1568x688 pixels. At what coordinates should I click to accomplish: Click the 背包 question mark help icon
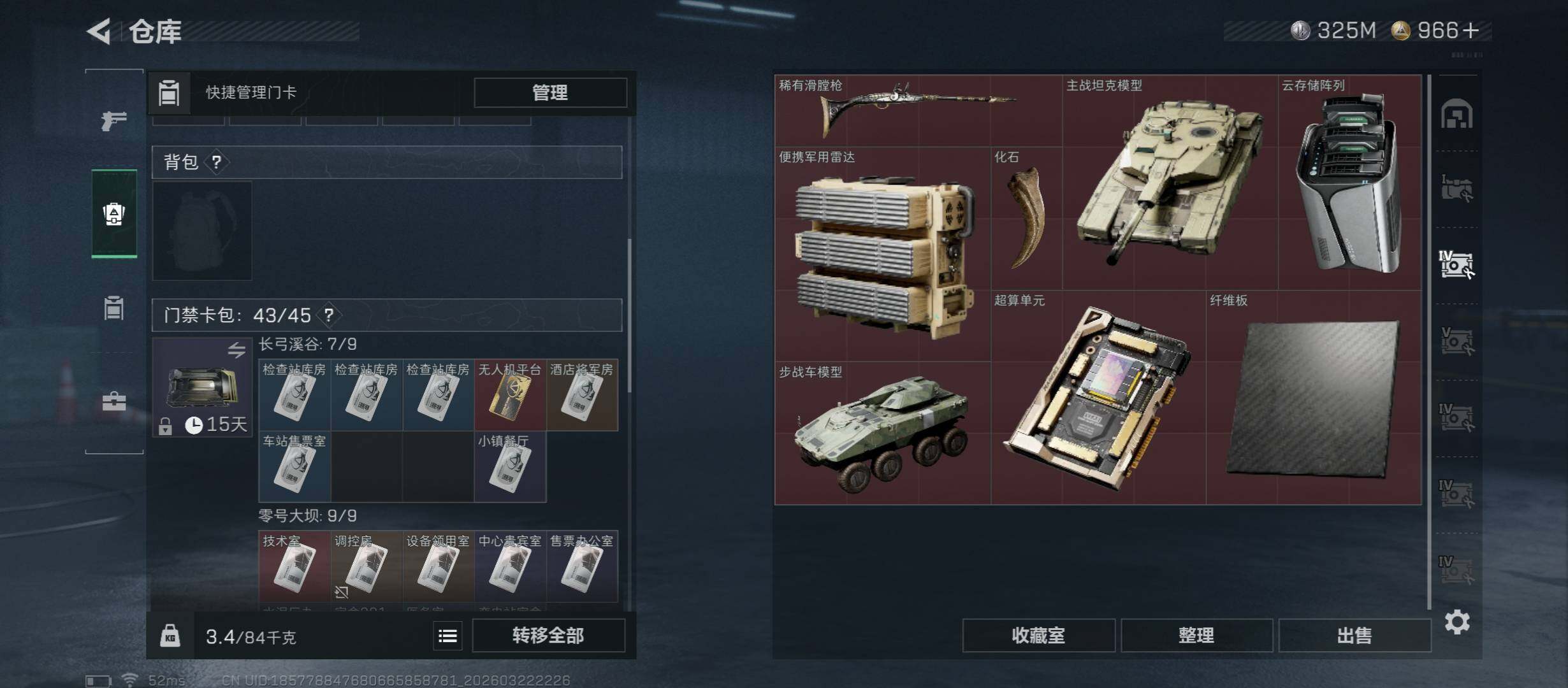click(217, 162)
